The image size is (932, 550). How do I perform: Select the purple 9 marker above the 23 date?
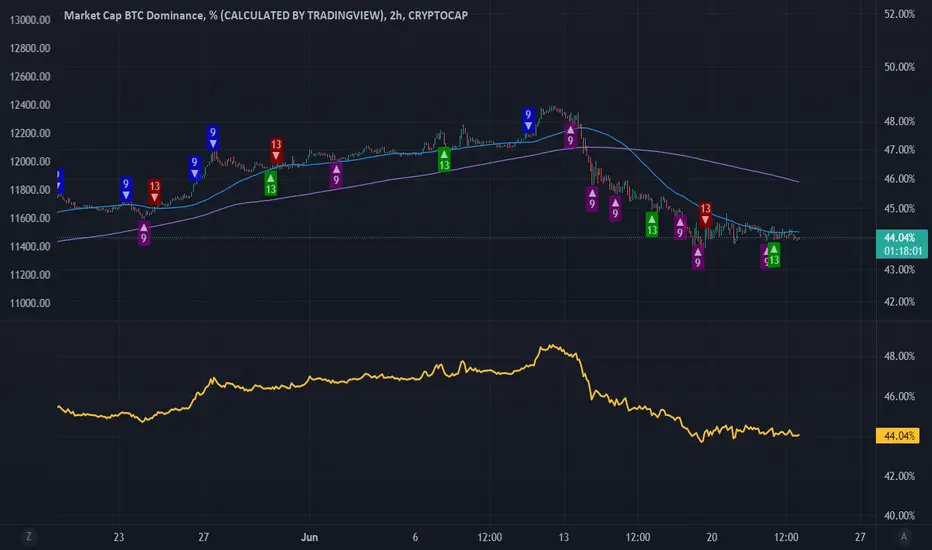(x=144, y=233)
